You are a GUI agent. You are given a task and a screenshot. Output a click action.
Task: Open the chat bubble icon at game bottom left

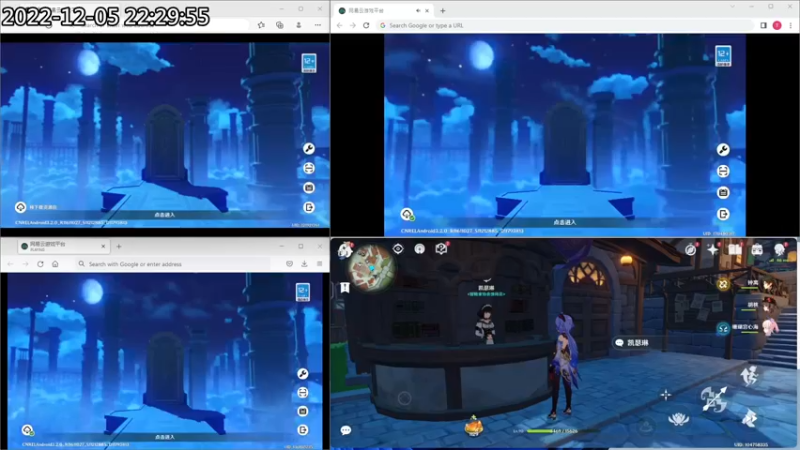[x=345, y=431]
